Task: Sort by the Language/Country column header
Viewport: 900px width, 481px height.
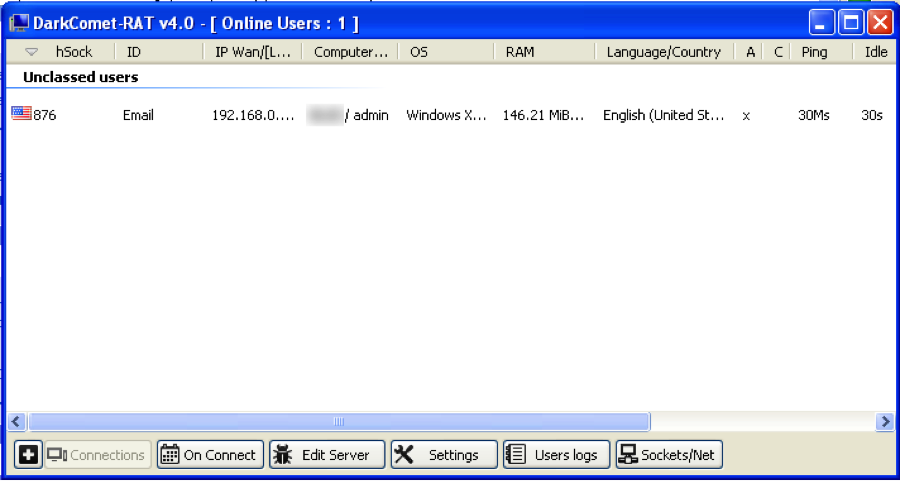Action: click(x=664, y=52)
